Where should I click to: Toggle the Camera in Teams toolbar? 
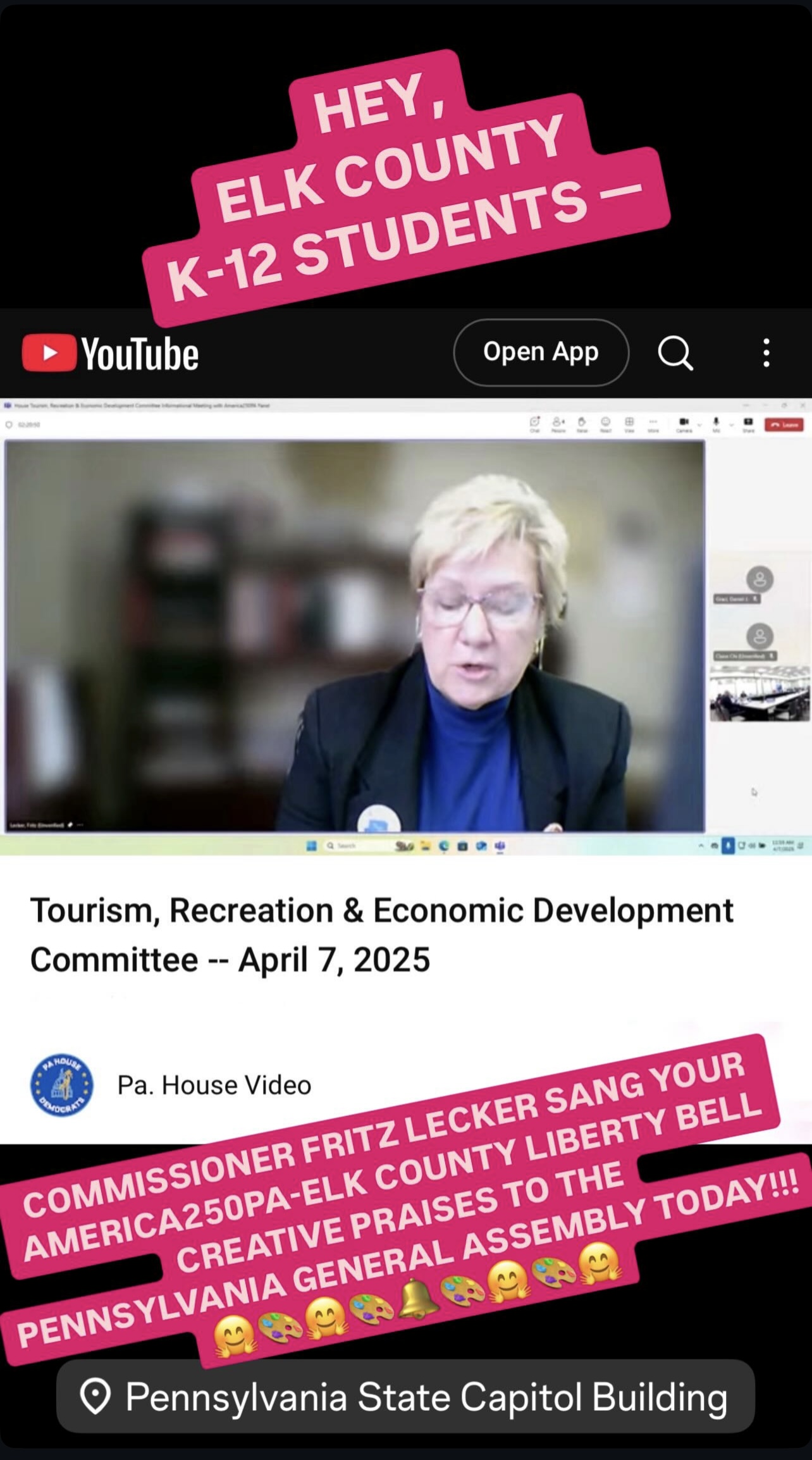[684, 424]
